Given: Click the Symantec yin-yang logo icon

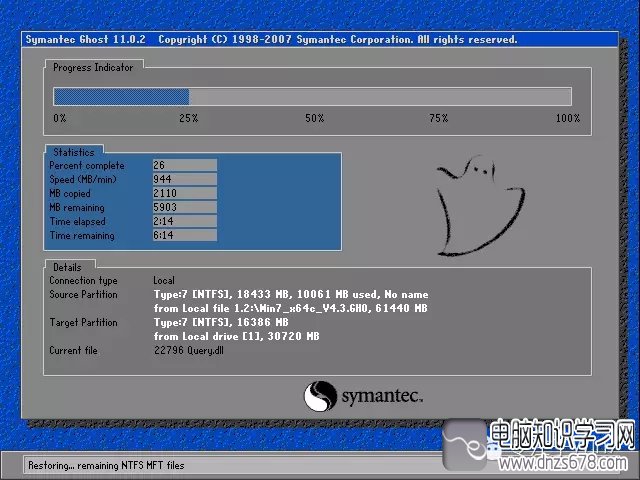Looking at the screenshot, I should 320,396.
